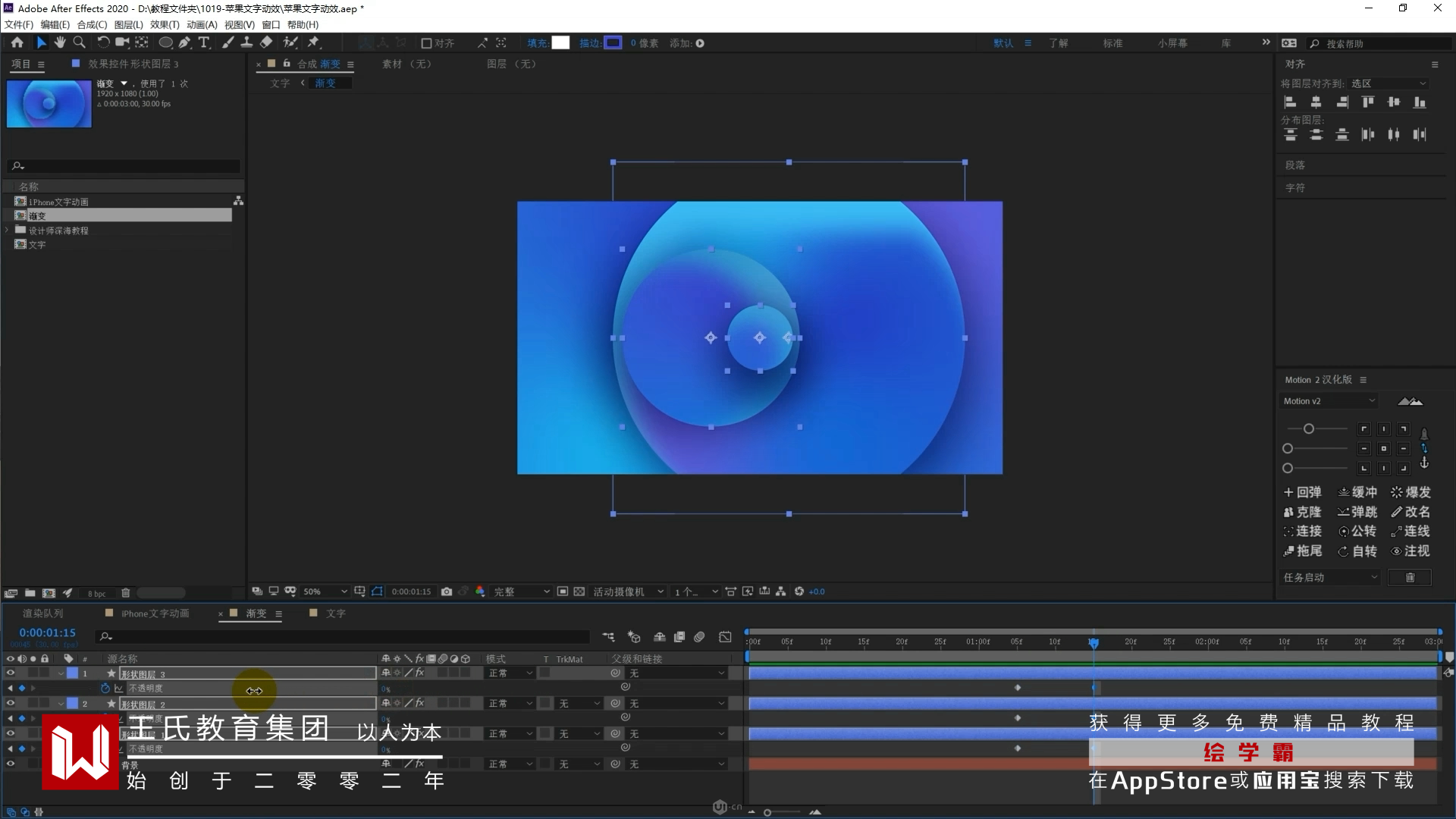The image size is (1456, 819).
Task: Select the Zoom tool in toolbar
Action: tap(79, 42)
